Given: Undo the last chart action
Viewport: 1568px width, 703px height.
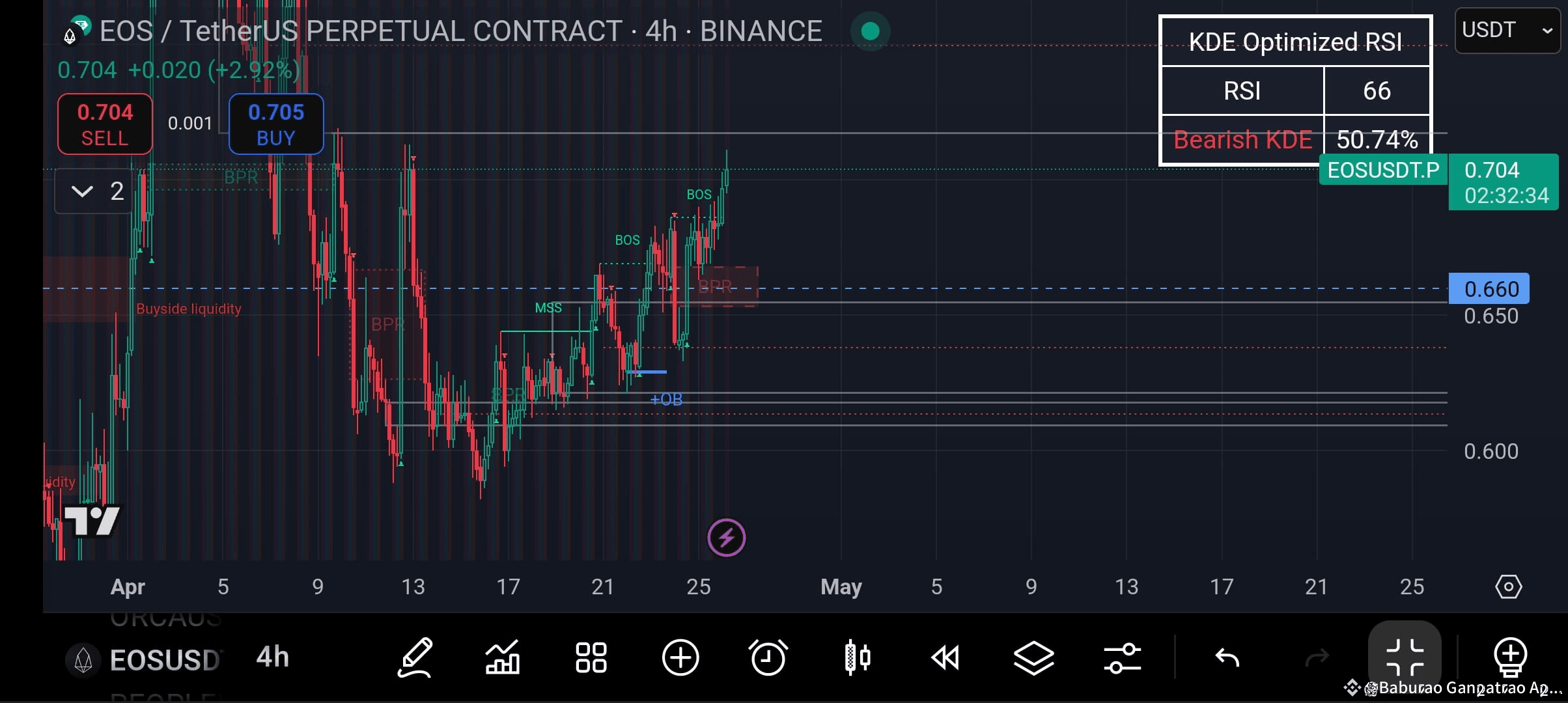Looking at the screenshot, I should (1228, 657).
